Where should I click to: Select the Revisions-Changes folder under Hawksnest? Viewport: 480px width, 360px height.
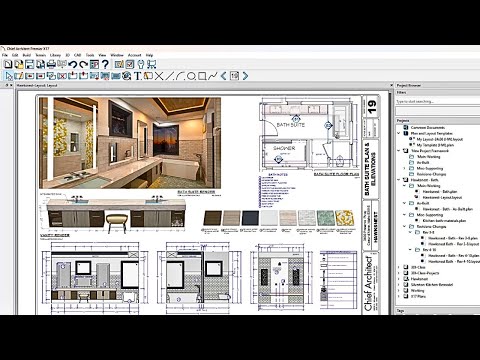431,226
